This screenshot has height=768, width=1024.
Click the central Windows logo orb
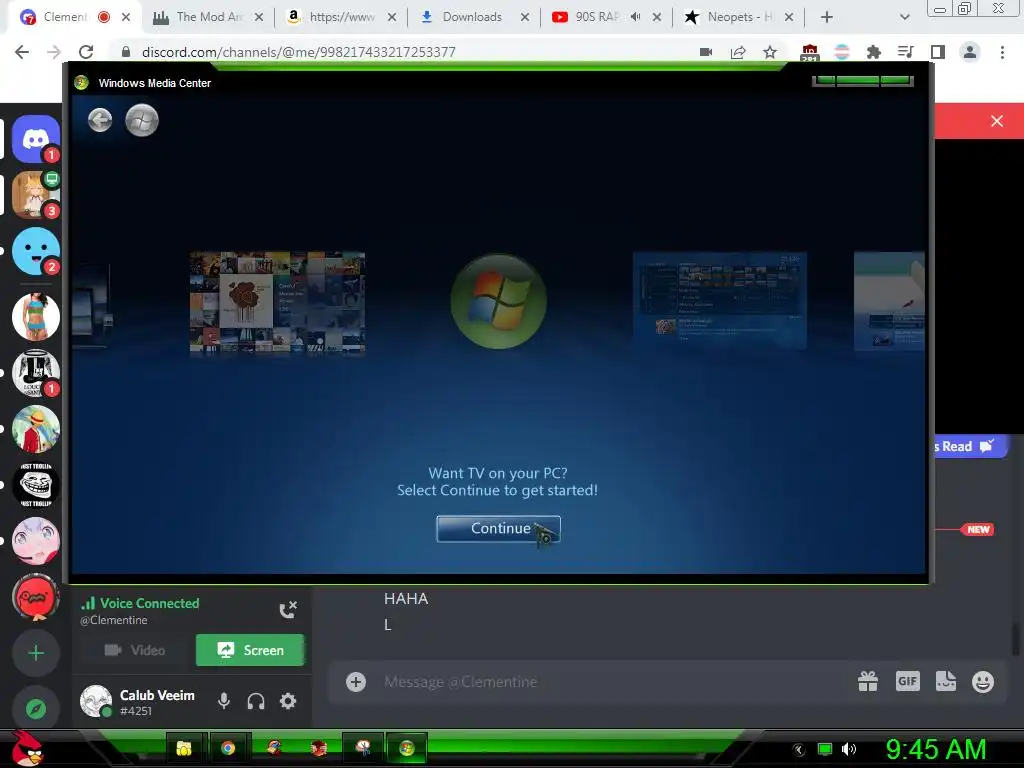(498, 301)
